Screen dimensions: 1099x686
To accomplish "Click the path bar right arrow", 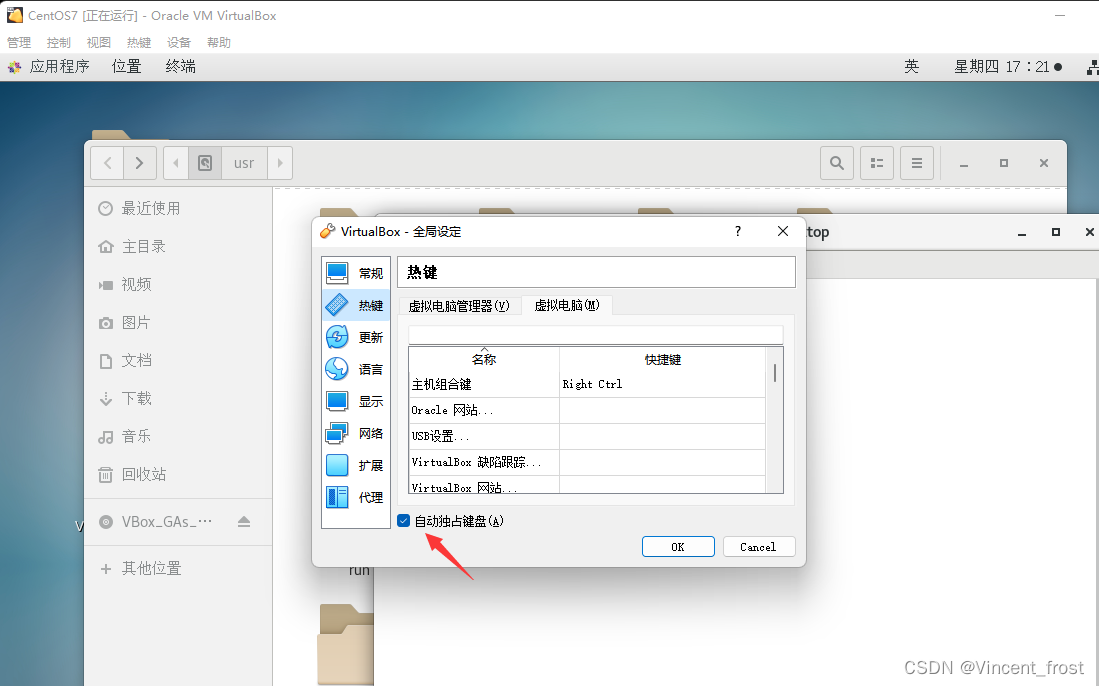I will pos(280,163).
